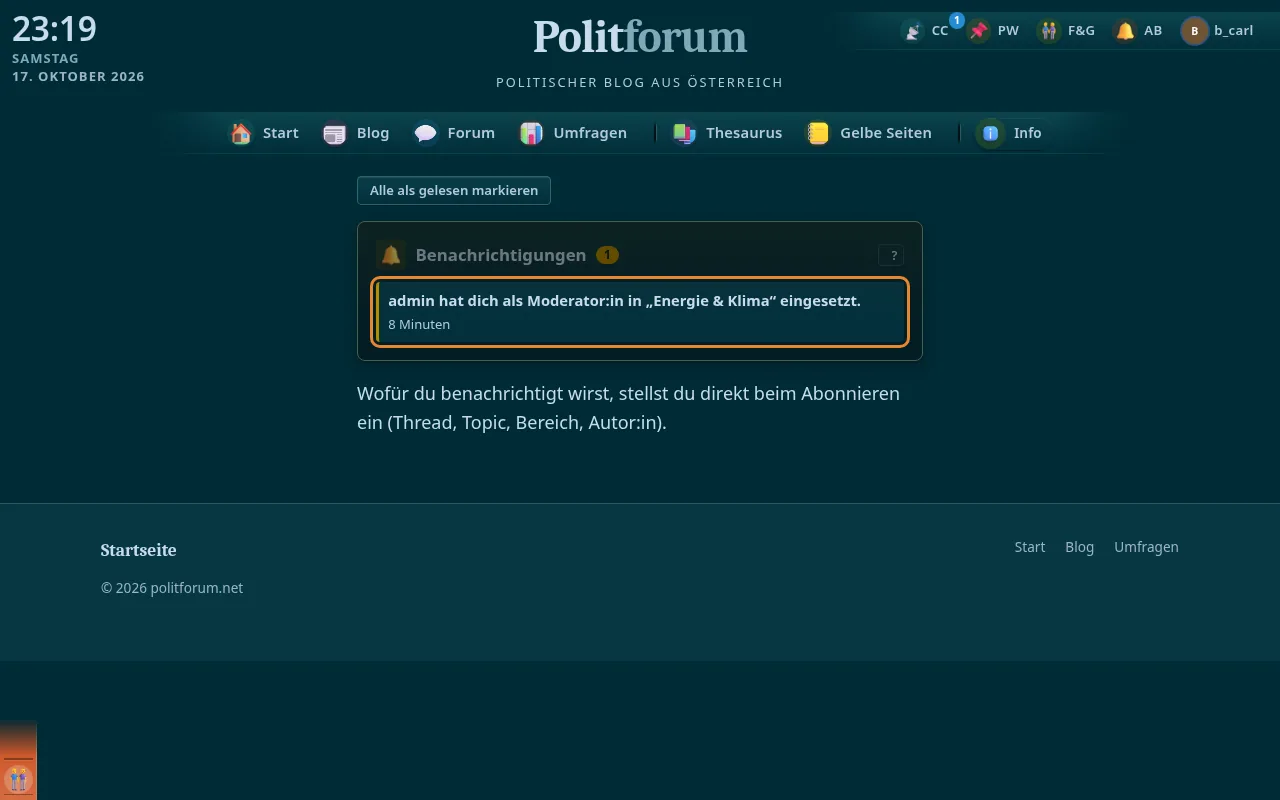
Task: Open the moderator notification from admin
Action: [640, 312]
